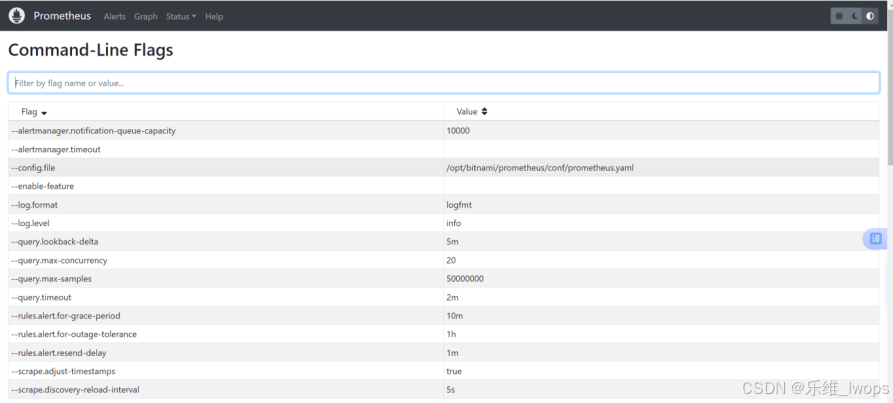
Task: Click the resend-delay value 1m
Action: [x=452, y=353]
